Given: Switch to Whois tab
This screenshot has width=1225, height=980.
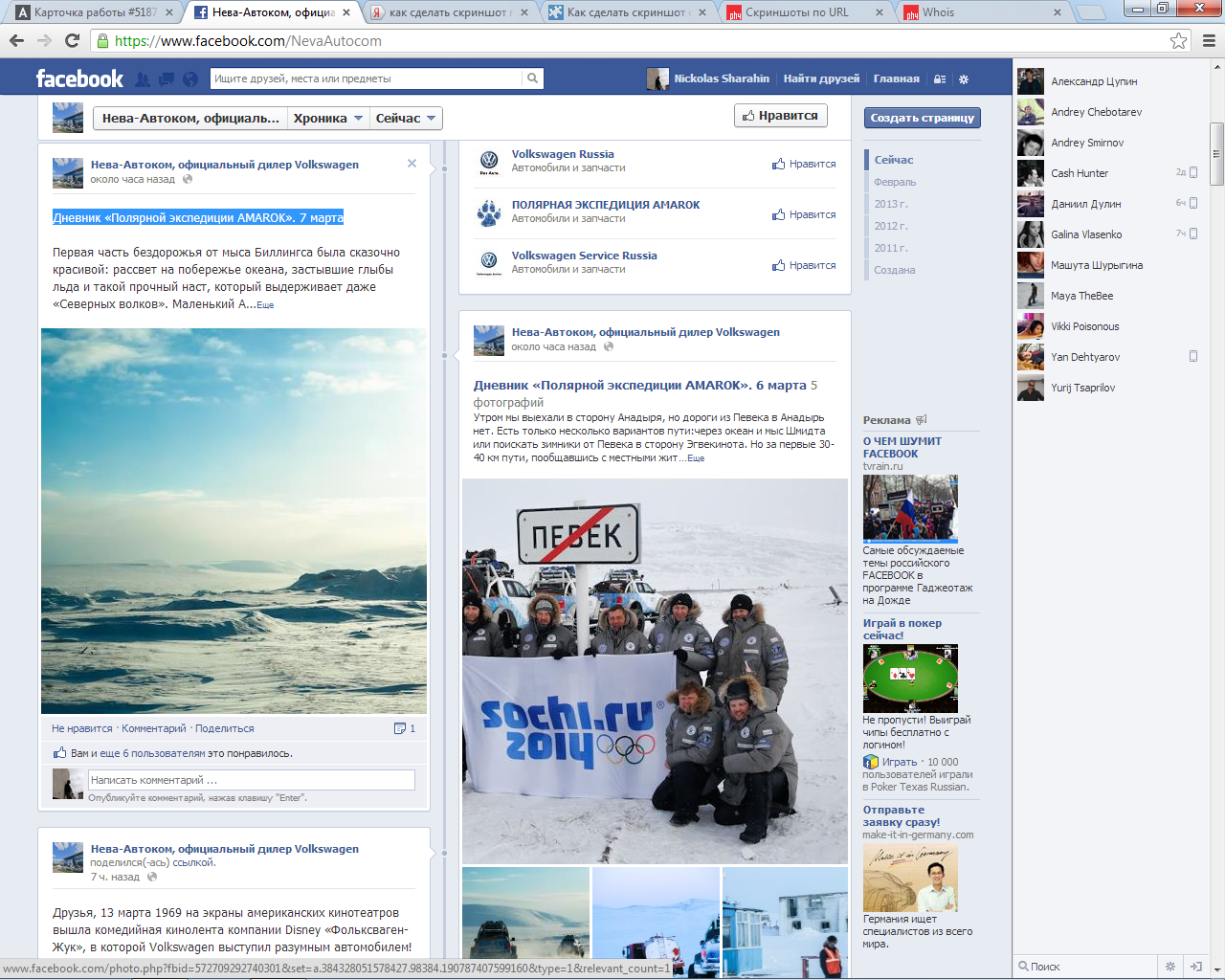Looking at the screenshot, I should click(x=981, y=12).
